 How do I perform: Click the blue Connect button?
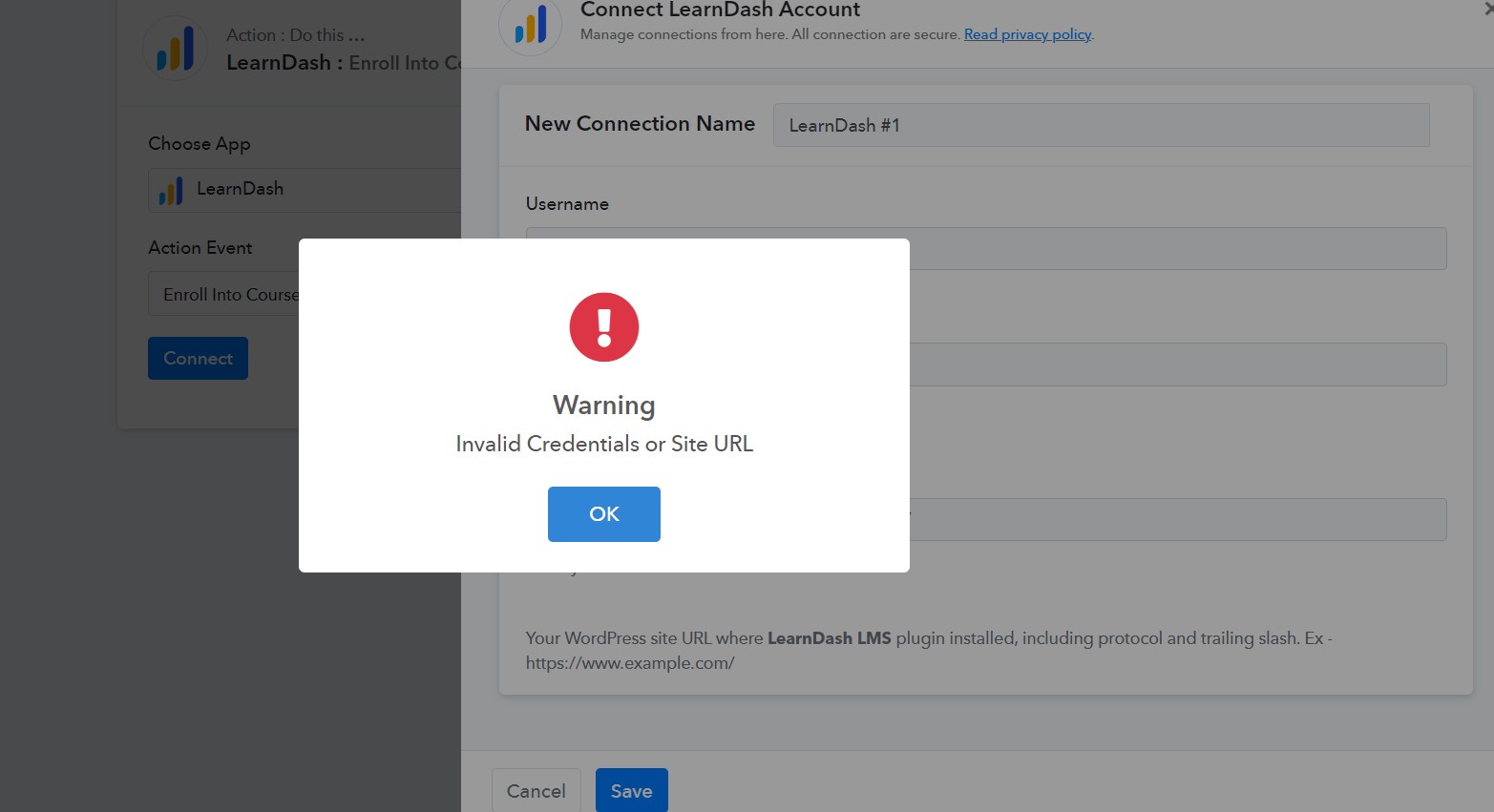click(198, 358)
